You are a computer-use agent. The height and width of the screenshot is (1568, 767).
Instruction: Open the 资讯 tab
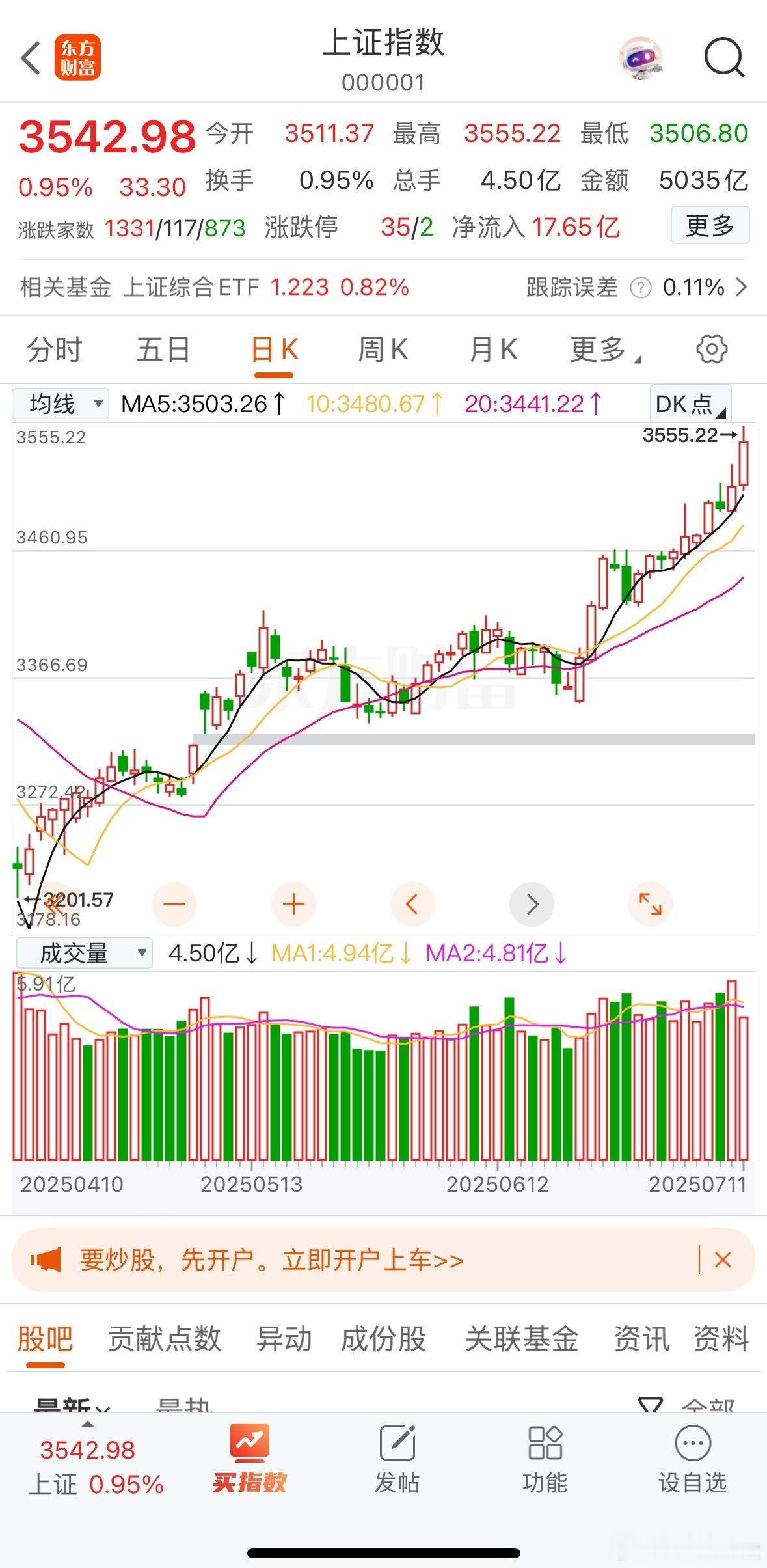(x=641, y=1339)
